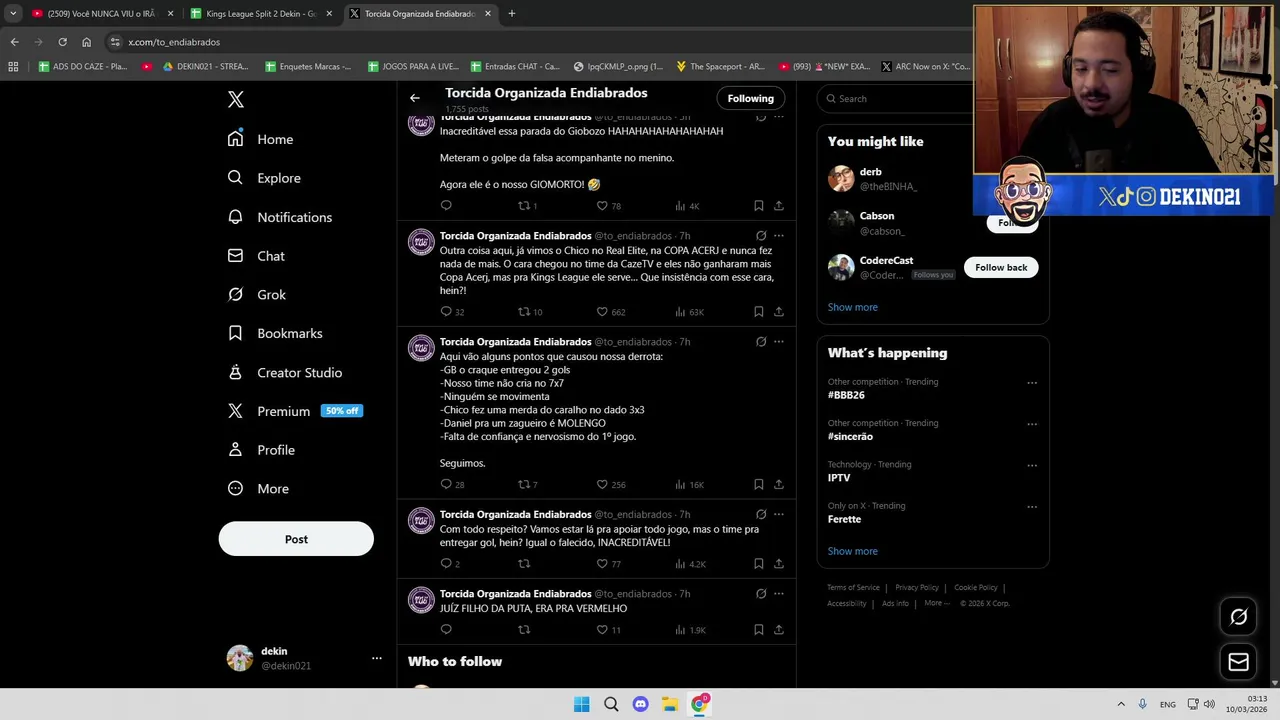Open Chat in the sidebar
This screenshot has height=720, width=1280.
click(256, 256)
